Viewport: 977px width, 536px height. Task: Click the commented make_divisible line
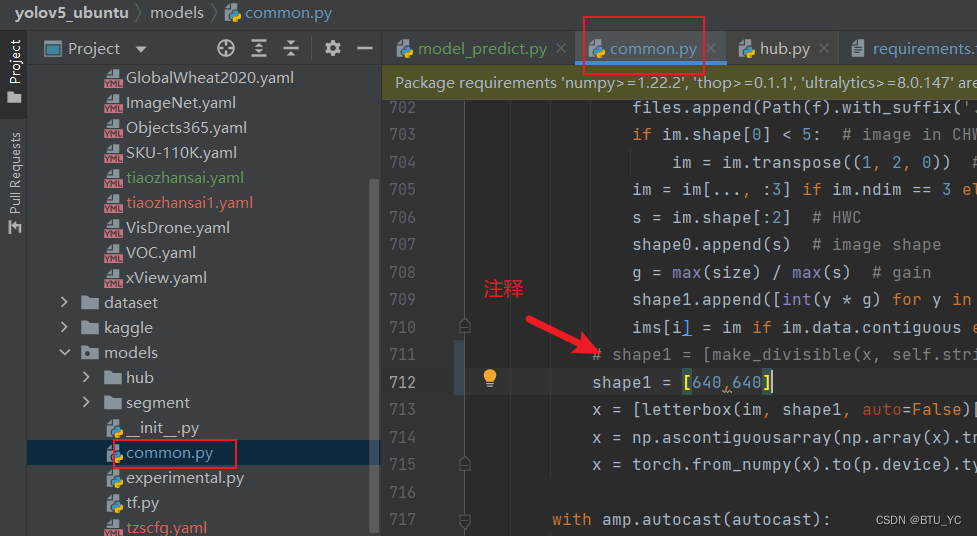[x=784, y=354]
